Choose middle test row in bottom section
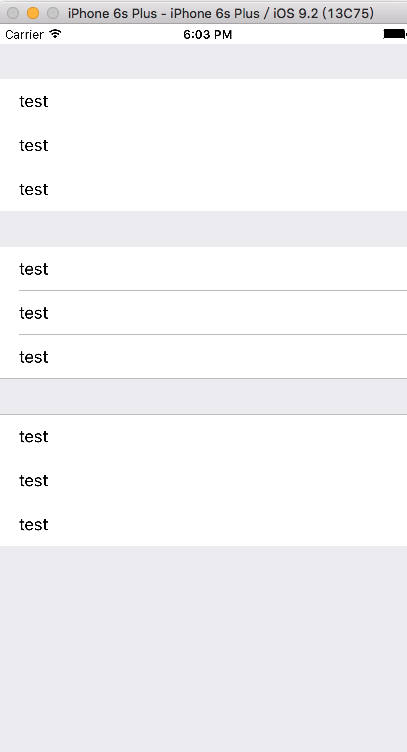Viewport: 407px width, 752px height. pos(203,481)
